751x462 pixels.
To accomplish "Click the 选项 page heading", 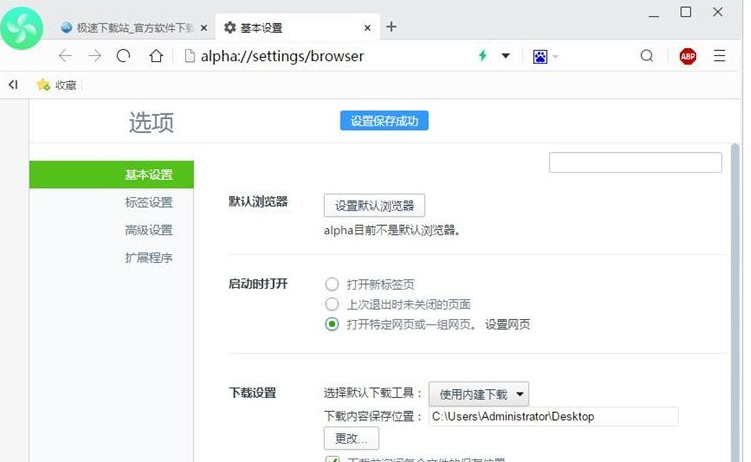I will point(151,122).
